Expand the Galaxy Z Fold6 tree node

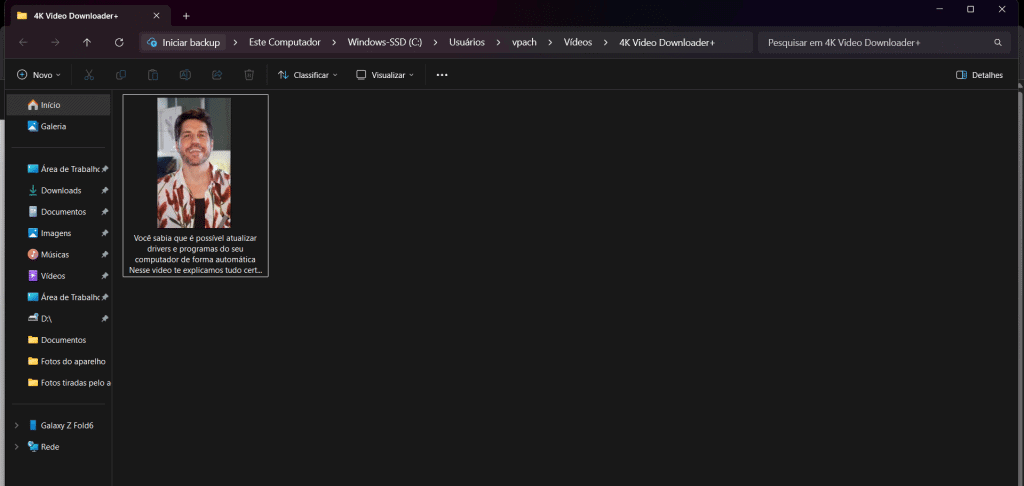pyautogui.click(x=15, y=425)
